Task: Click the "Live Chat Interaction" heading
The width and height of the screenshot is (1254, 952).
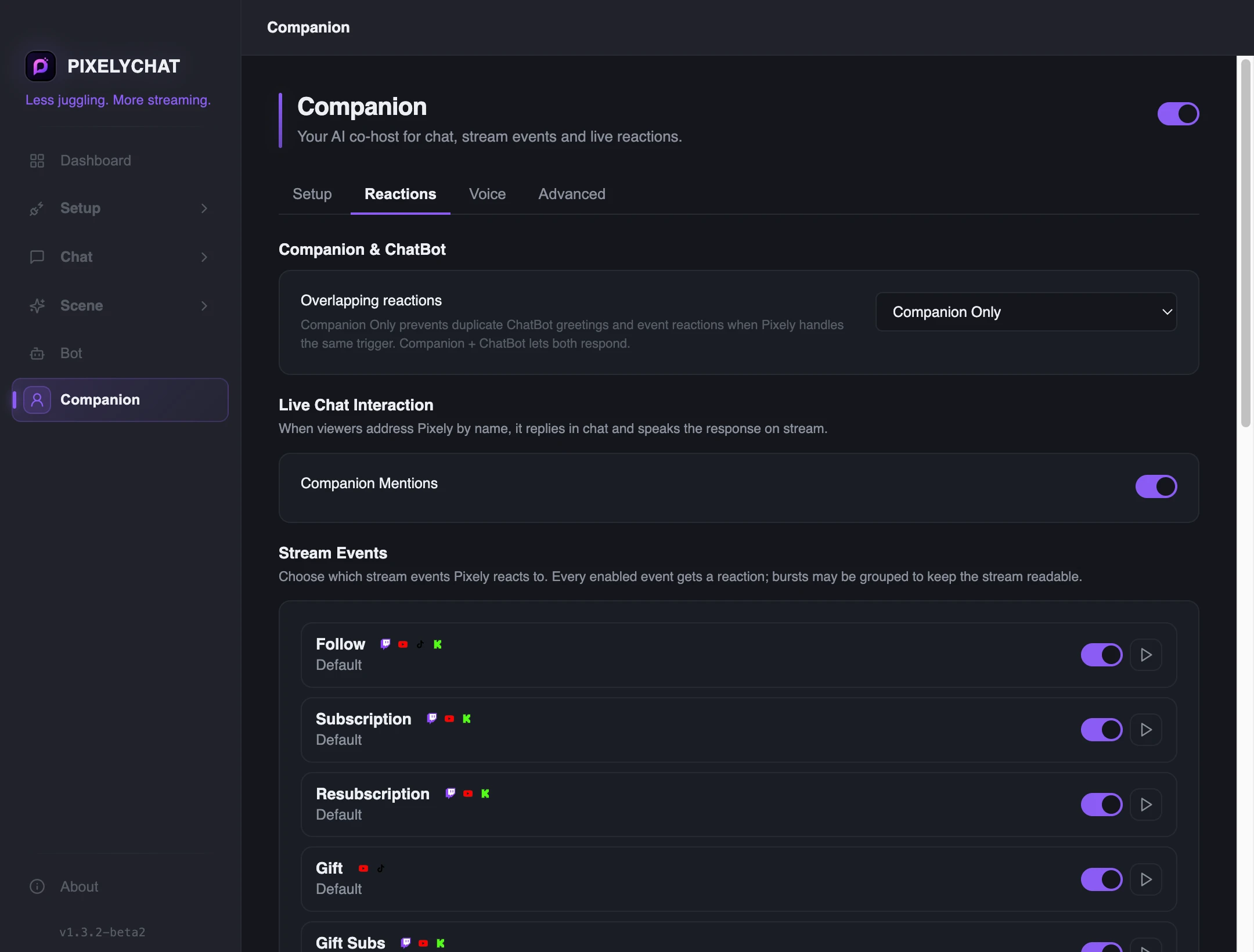Action: (356, 405)
